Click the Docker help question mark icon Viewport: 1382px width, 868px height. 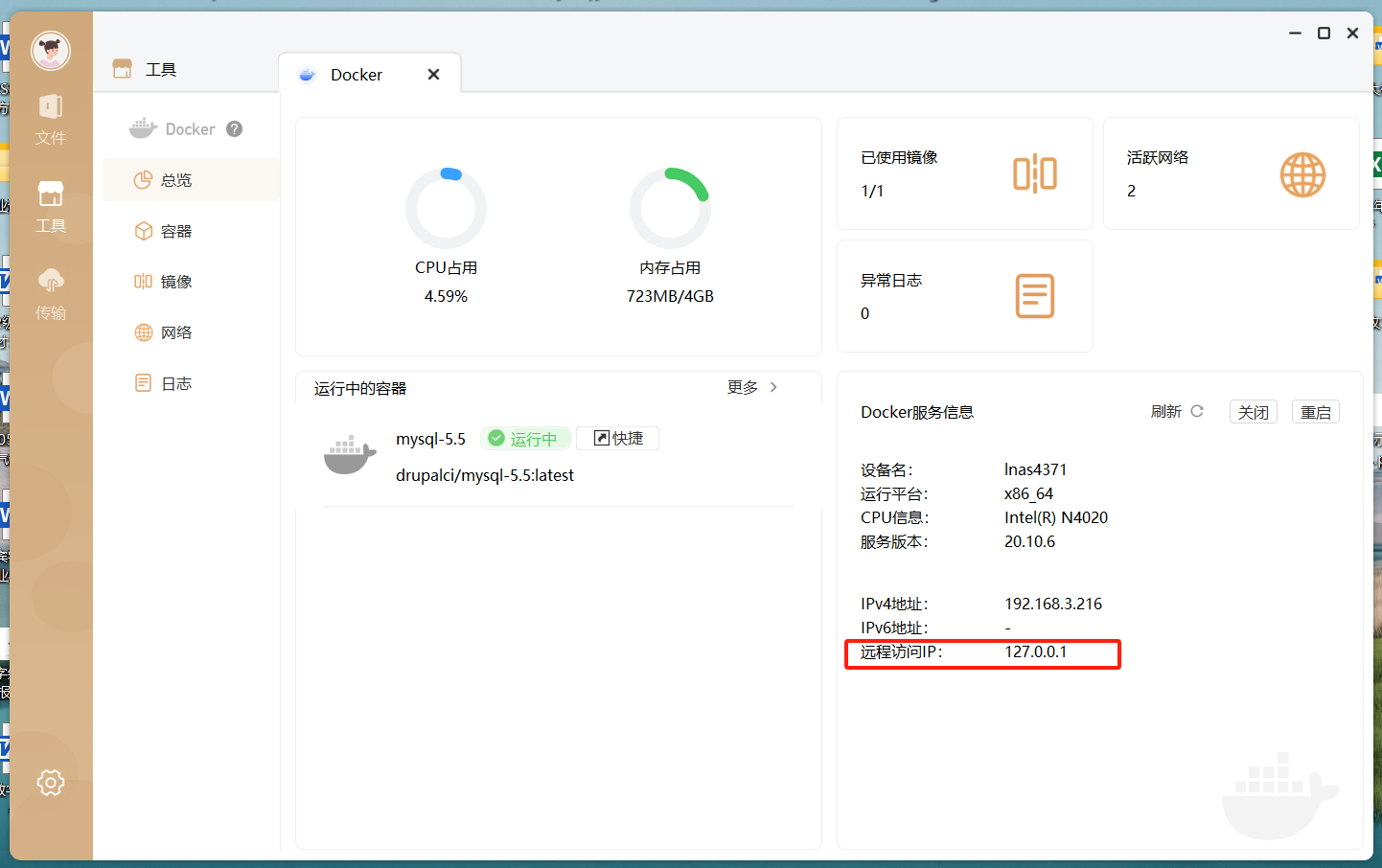click(x=234, y=128)
